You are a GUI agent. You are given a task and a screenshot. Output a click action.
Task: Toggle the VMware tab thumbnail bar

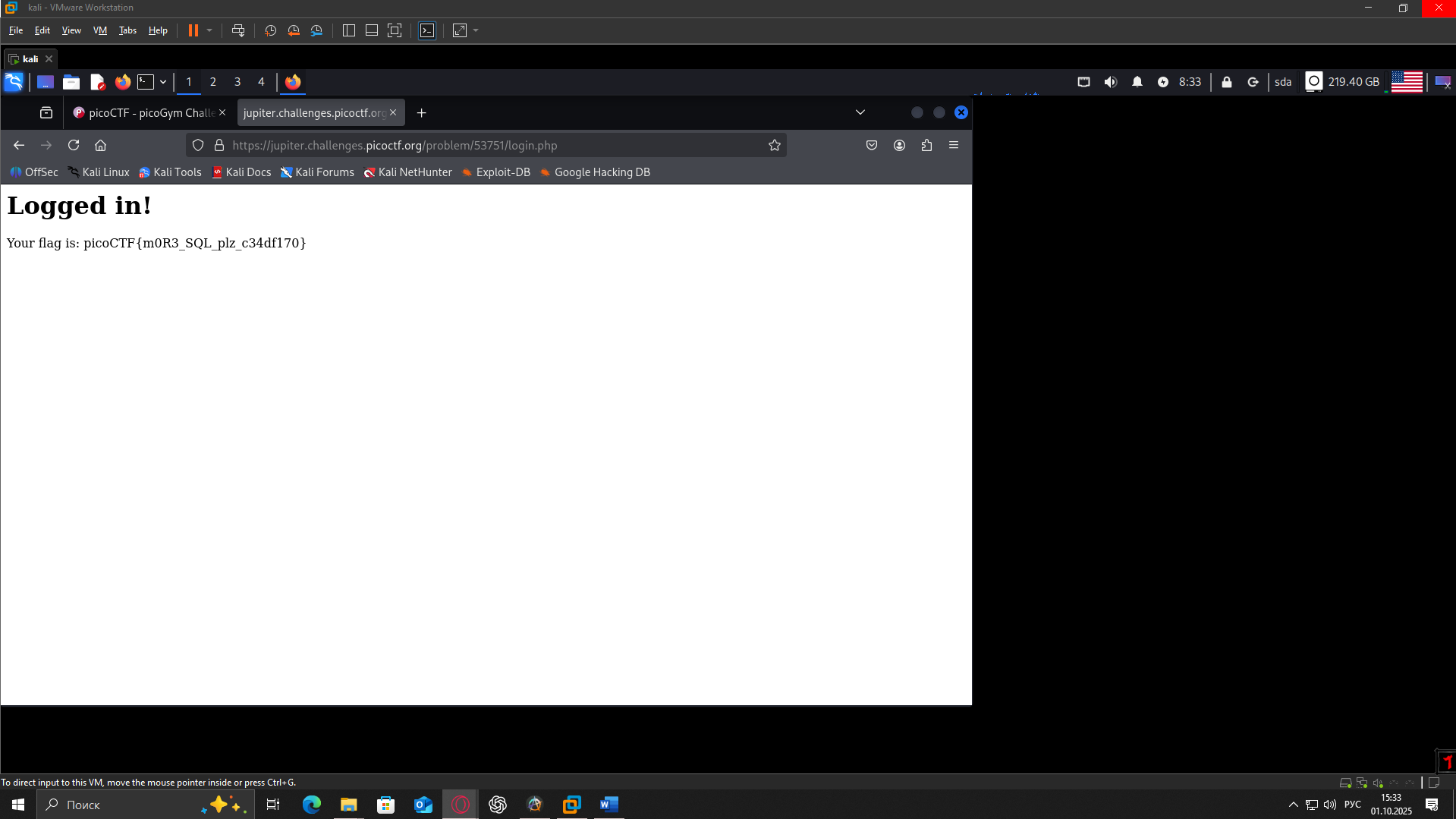coord(371,30)
